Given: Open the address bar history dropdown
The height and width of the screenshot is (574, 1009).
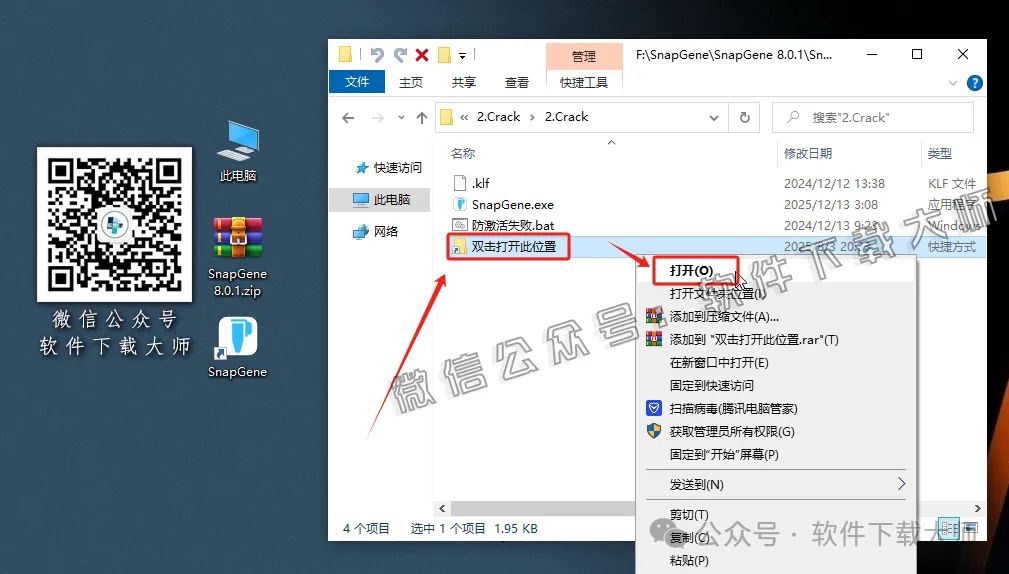Looking at the screenshot, I should point(714,118).
